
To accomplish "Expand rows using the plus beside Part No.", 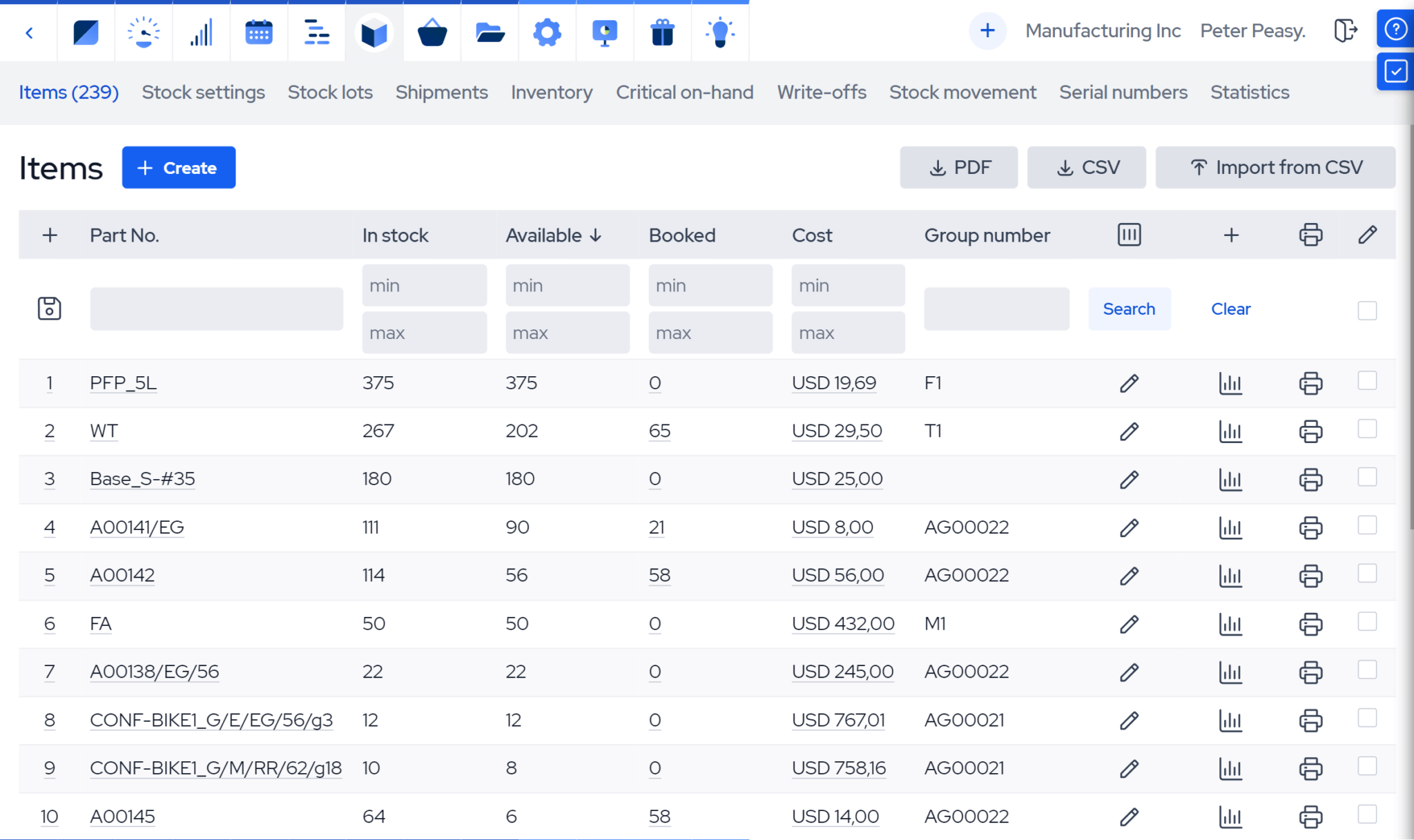I will [x=50, y=235].
